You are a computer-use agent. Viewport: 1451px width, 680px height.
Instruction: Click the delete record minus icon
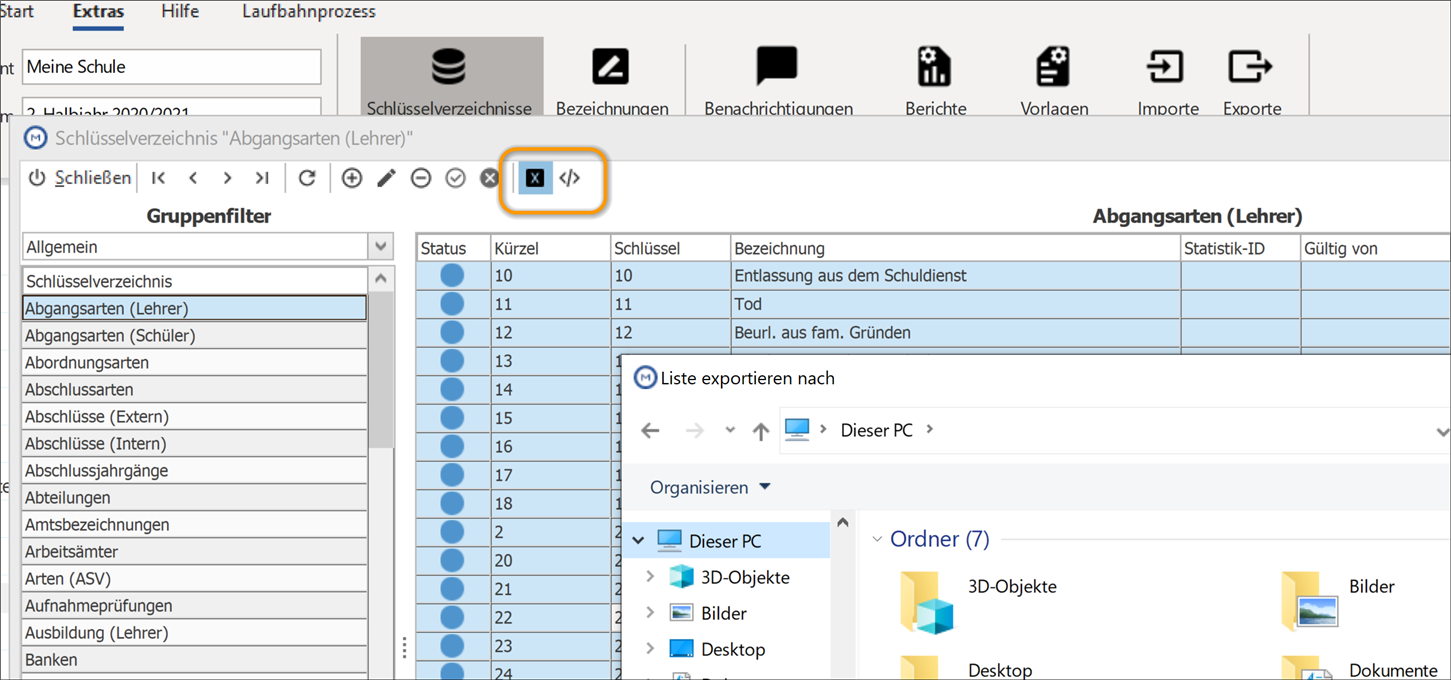click(421, 178)
